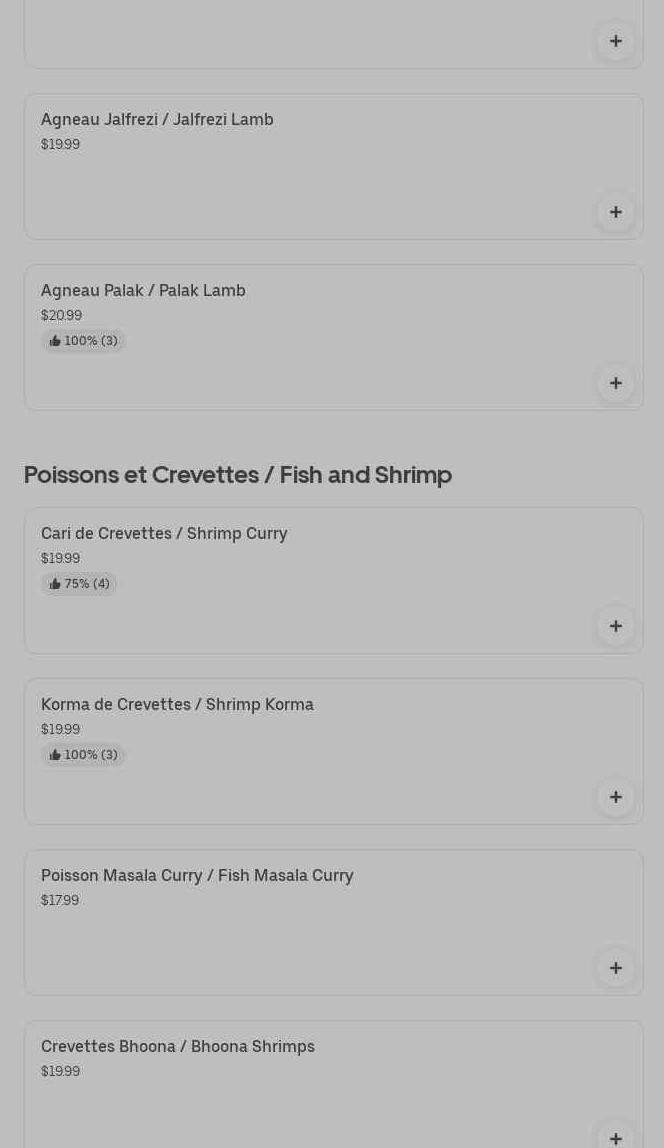Tap plus icon on Fish Masala Curry
This screenshot has width=664, height=1148.
[x=615, y=968]
